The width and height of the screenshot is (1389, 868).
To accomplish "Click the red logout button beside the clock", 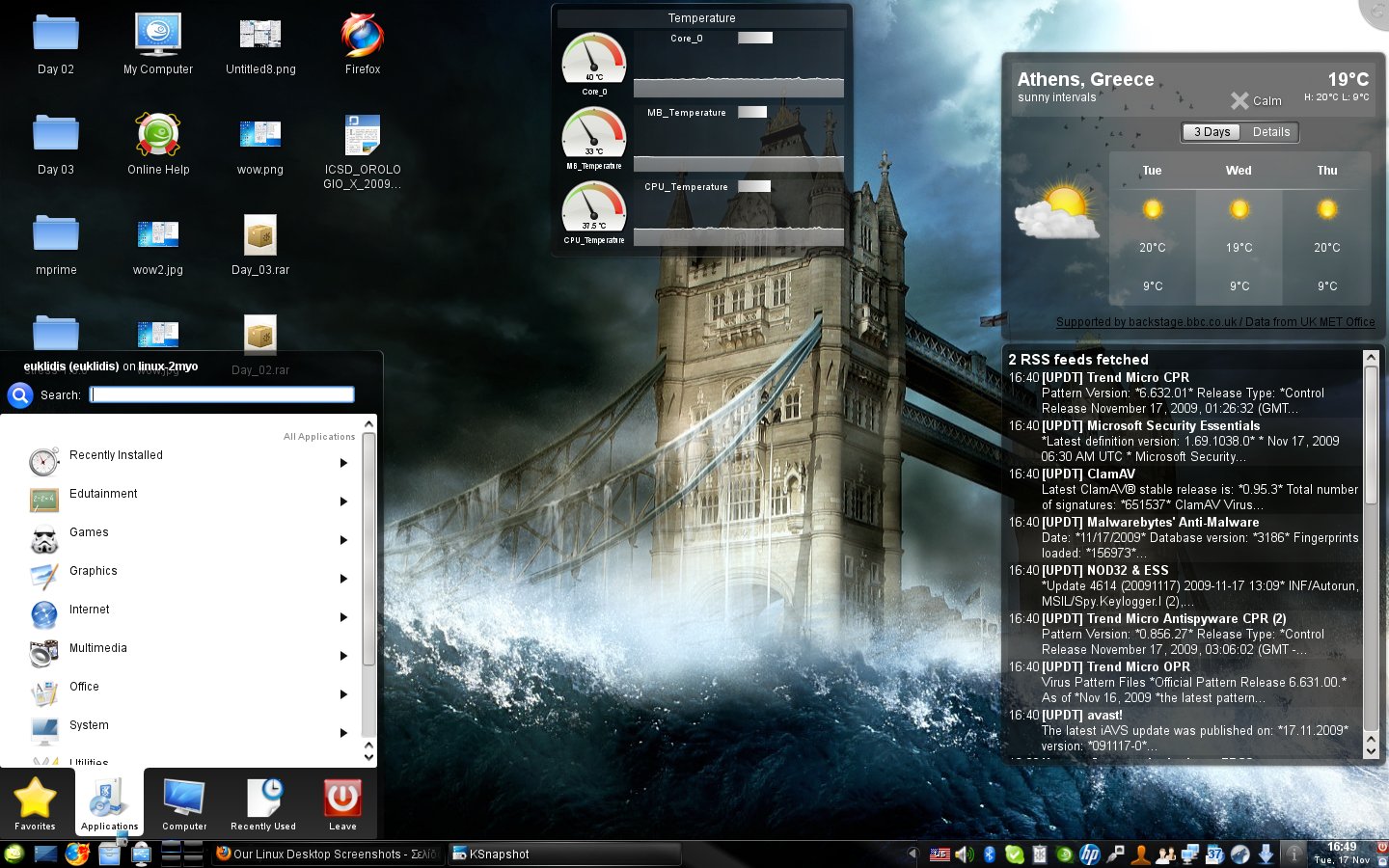I will (x=1380, y=850).
